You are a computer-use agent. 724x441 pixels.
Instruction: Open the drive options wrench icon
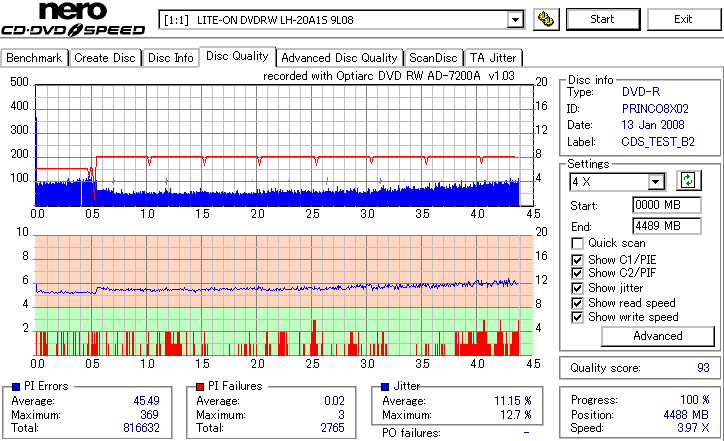[546, 19]
